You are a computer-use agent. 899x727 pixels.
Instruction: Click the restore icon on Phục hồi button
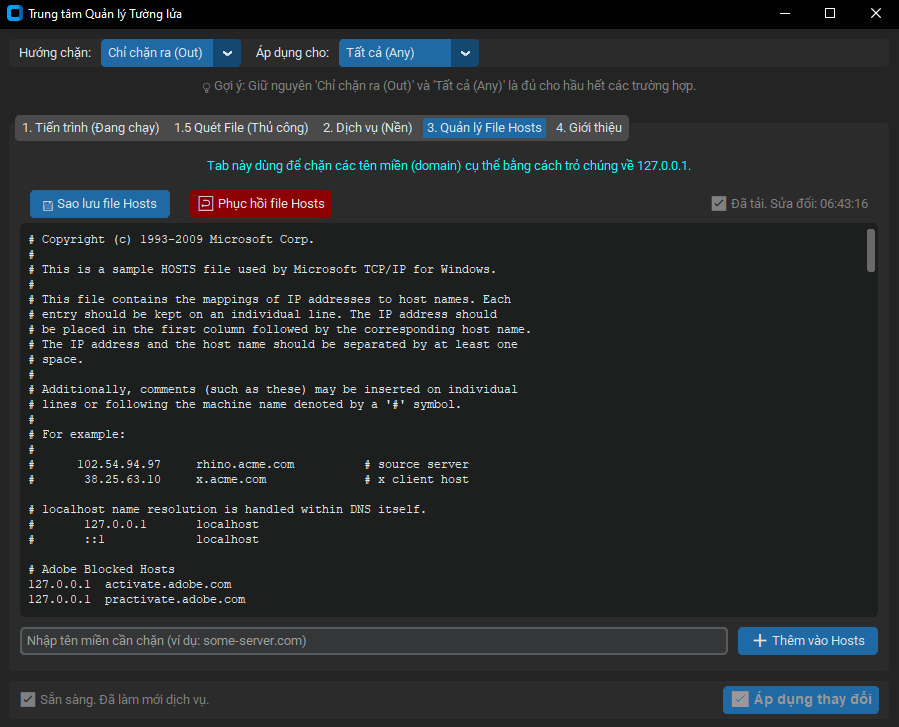click(206, 204)
